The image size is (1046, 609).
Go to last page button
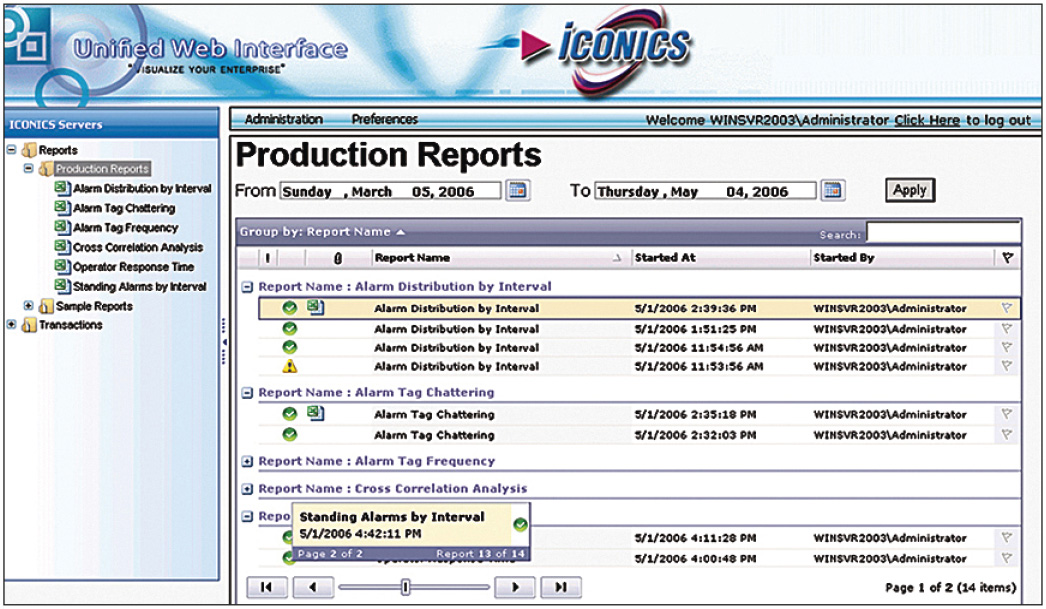[560, 587]
